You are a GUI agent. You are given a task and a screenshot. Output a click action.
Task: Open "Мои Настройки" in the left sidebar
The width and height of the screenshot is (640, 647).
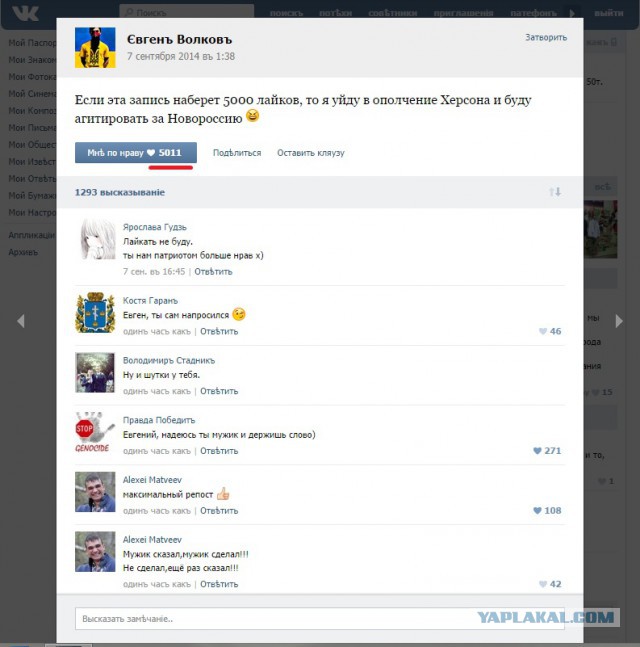[32, 213]
